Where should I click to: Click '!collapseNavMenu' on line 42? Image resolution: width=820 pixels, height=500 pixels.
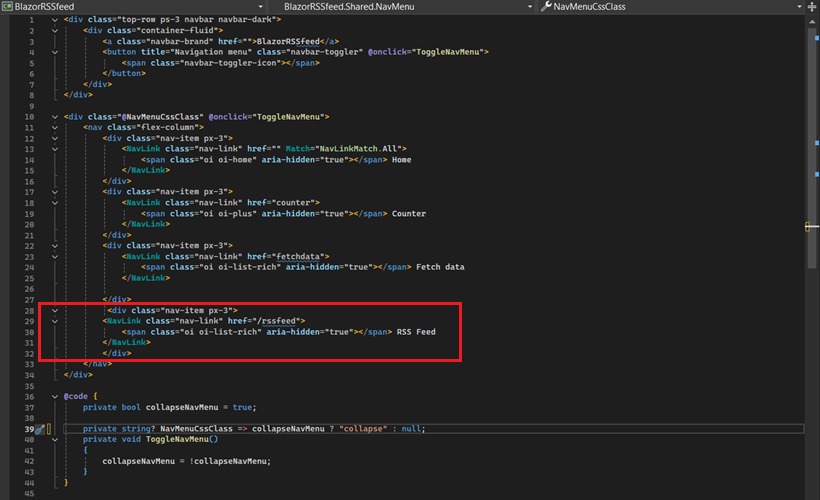coord(227,461)
